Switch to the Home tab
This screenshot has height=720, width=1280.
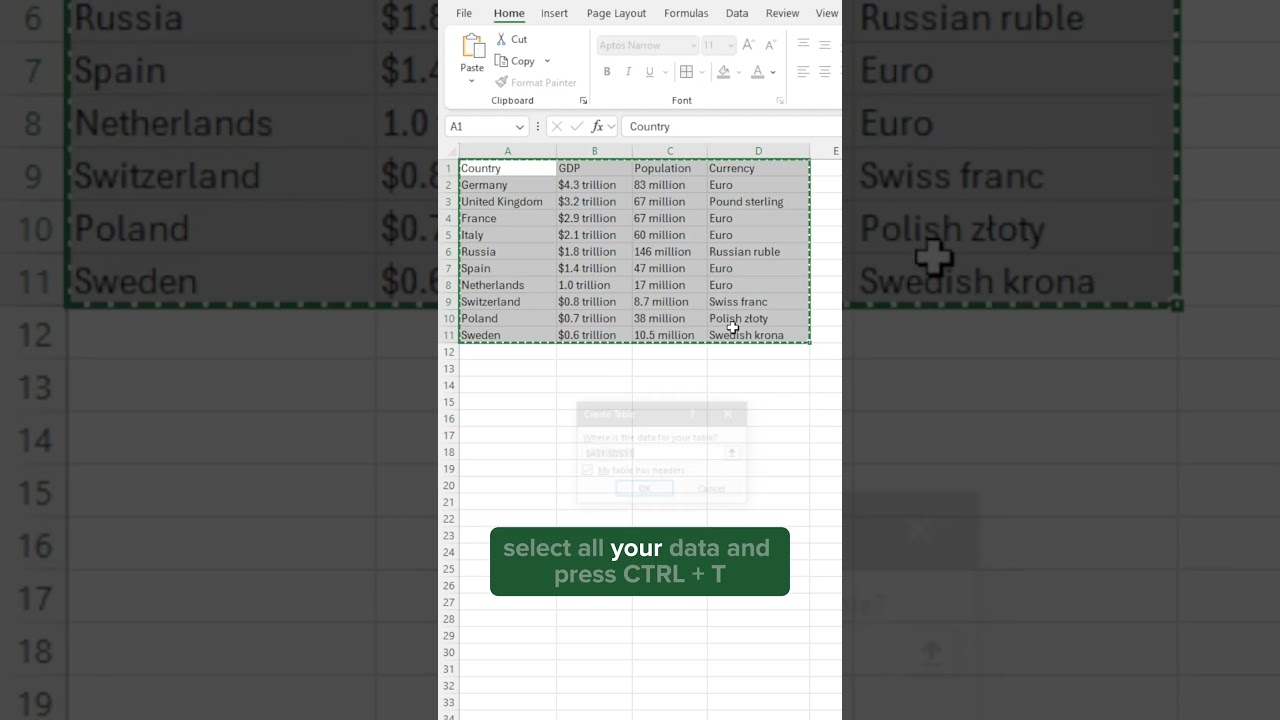pyautogui.click(x=509, y=13)
